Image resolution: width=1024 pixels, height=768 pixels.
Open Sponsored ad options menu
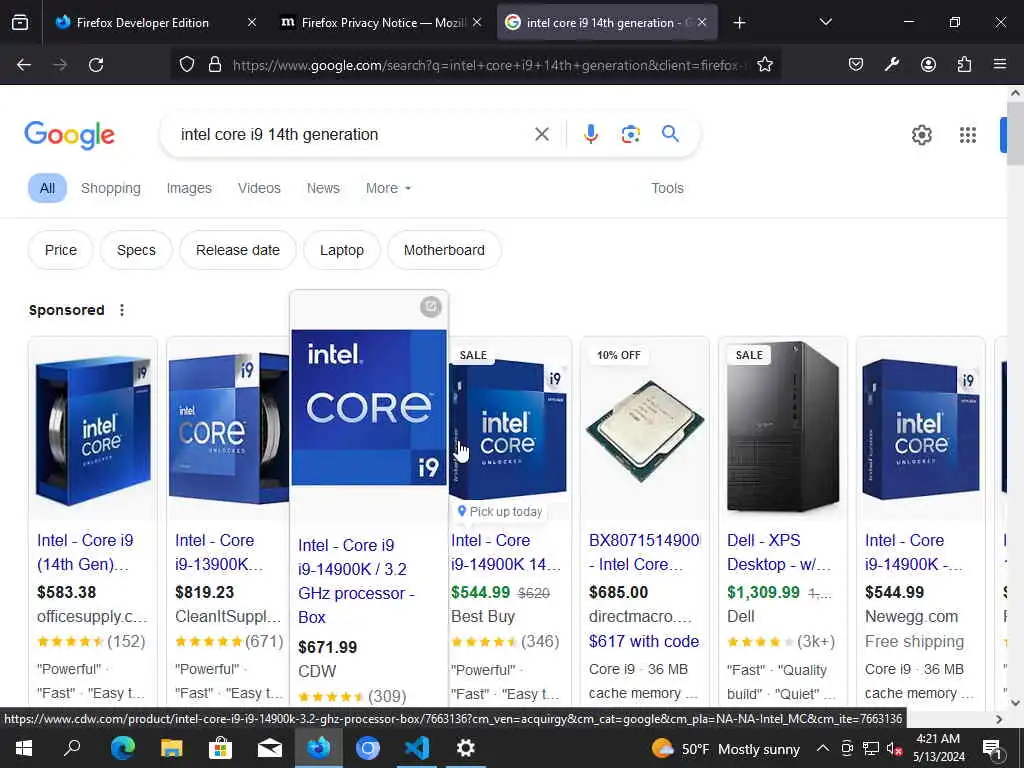pos(122,310)
